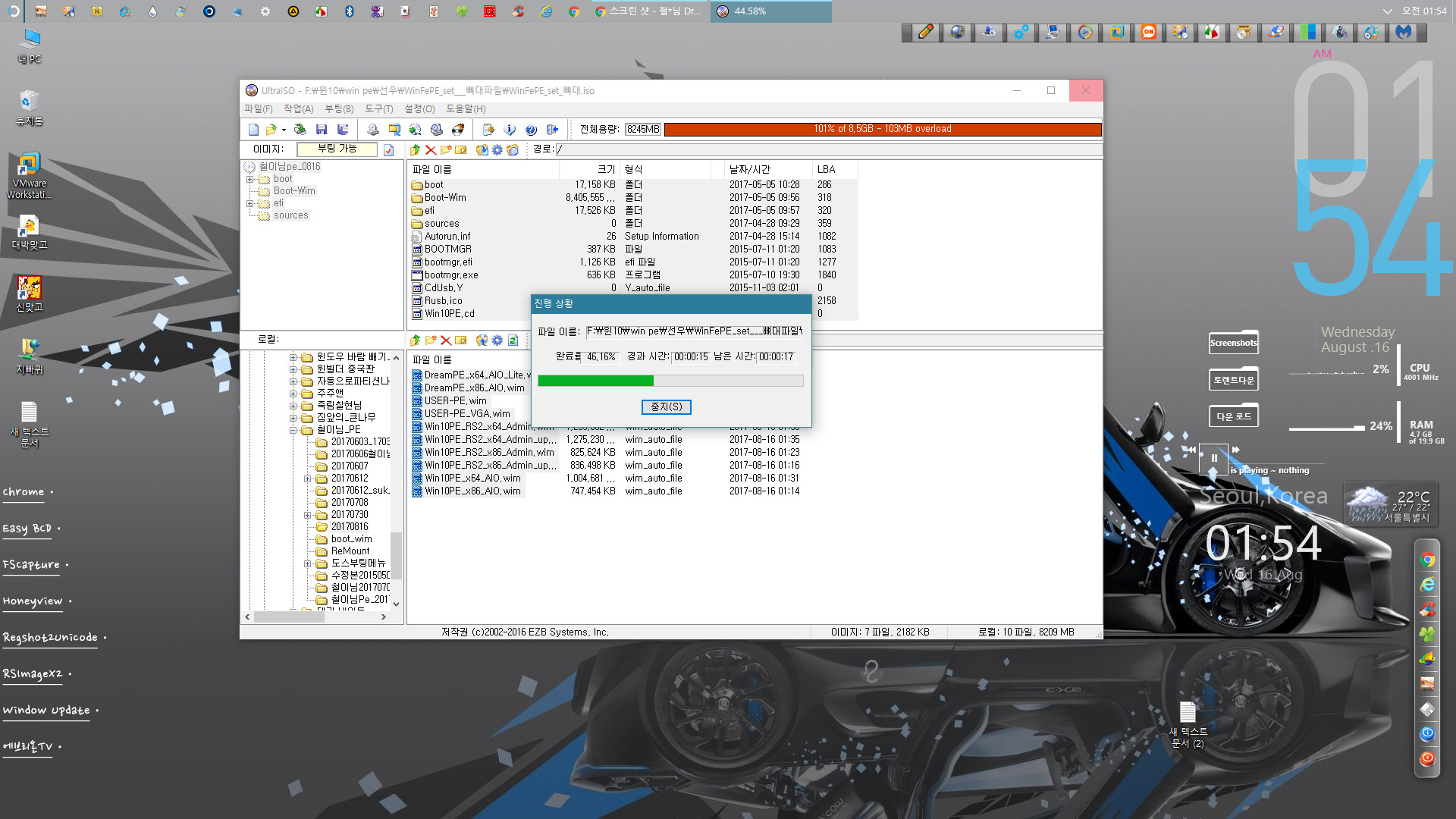Click red Delete X in image toolbar
The image size is (1456, 819).
coord(431,150)
